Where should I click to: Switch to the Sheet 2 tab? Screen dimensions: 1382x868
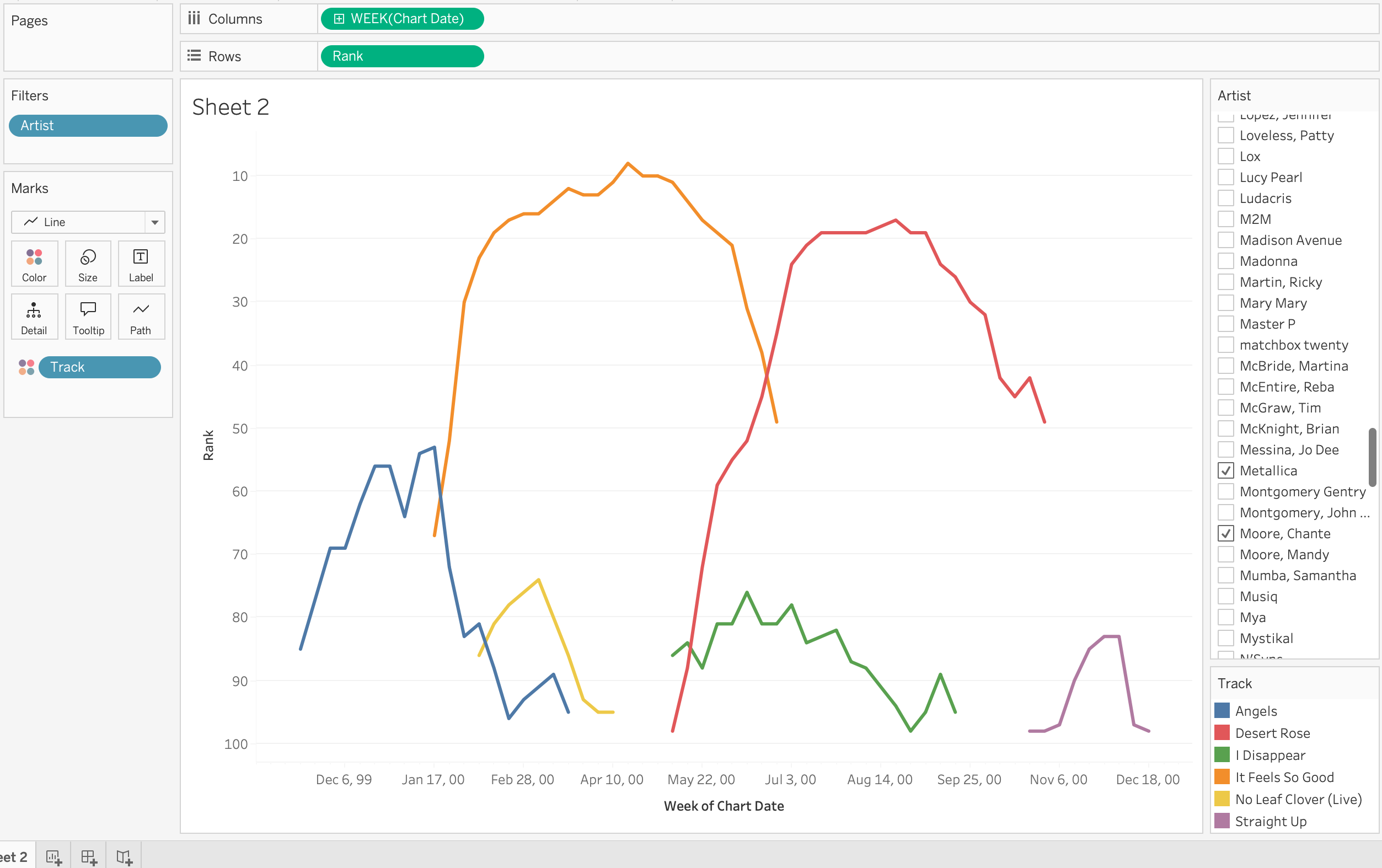pos(14,857)
